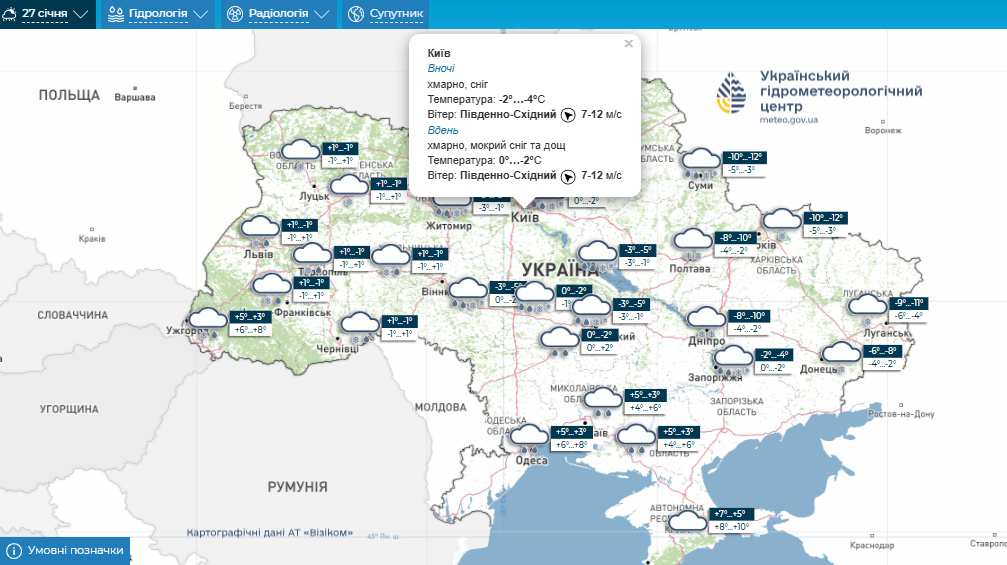Click the Luhansk weather cloud icon

[x=867, y=306]
